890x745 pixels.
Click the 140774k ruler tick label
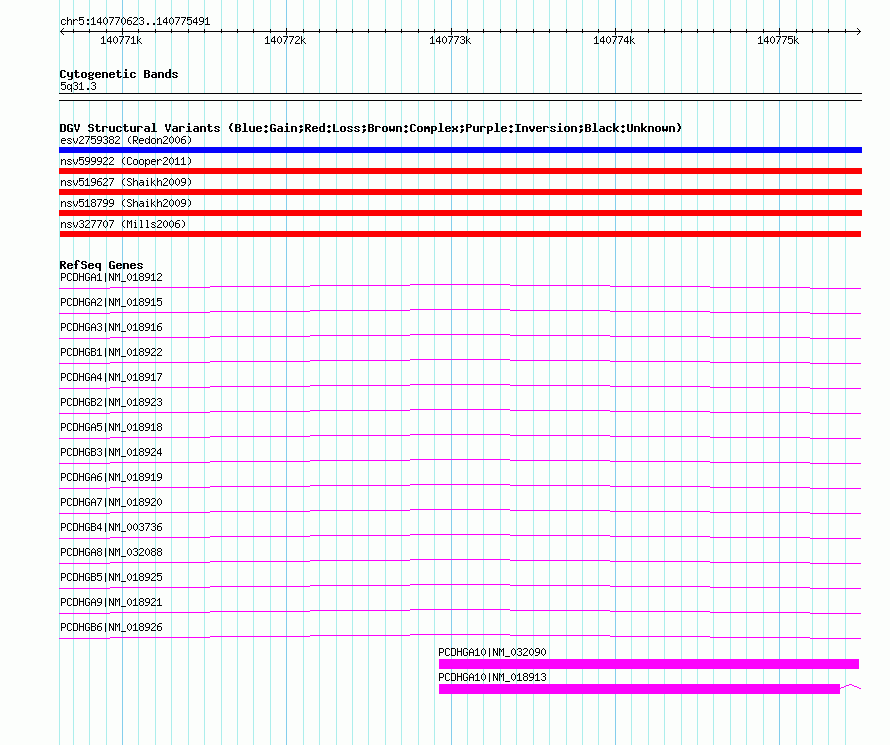click(x=614, y=40)
